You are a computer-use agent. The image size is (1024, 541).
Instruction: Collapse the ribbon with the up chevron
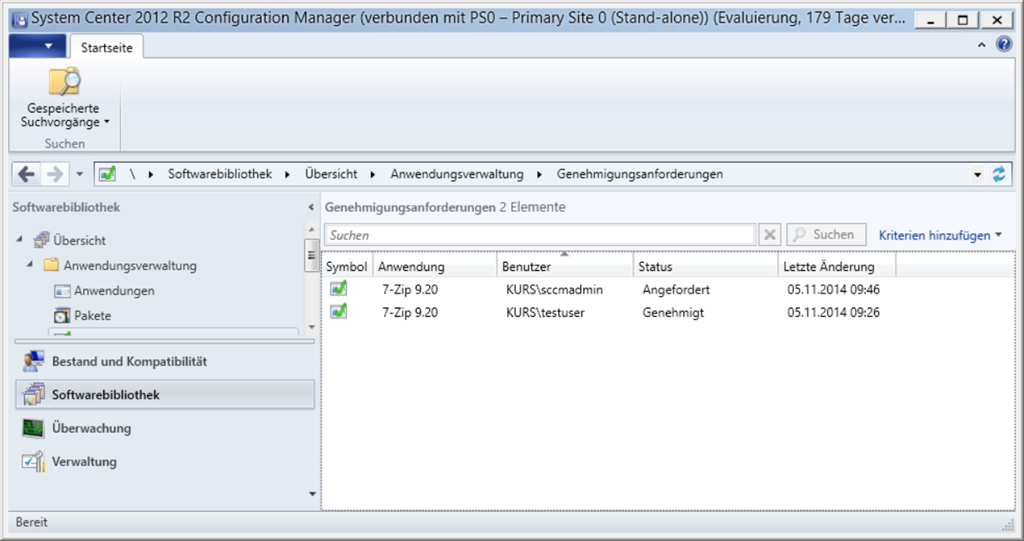coord(982,45)
